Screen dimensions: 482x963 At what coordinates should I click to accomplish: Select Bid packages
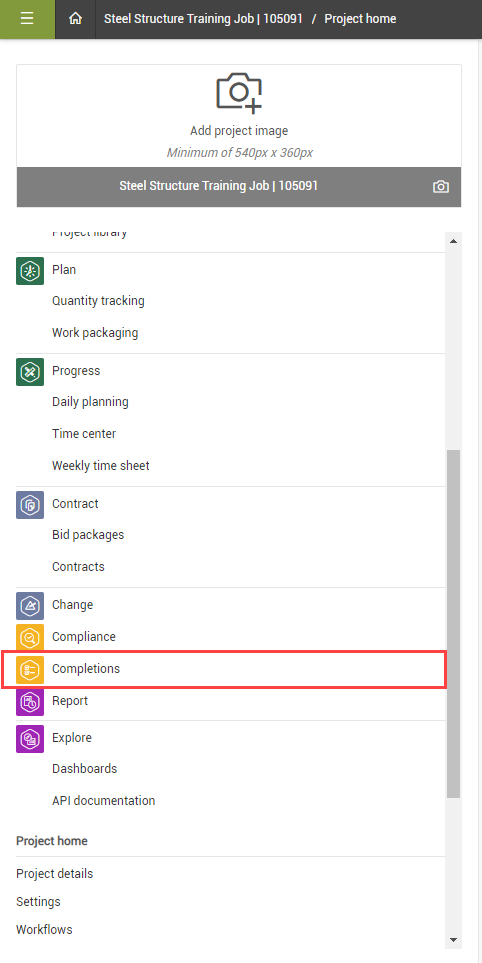point(88,535)
